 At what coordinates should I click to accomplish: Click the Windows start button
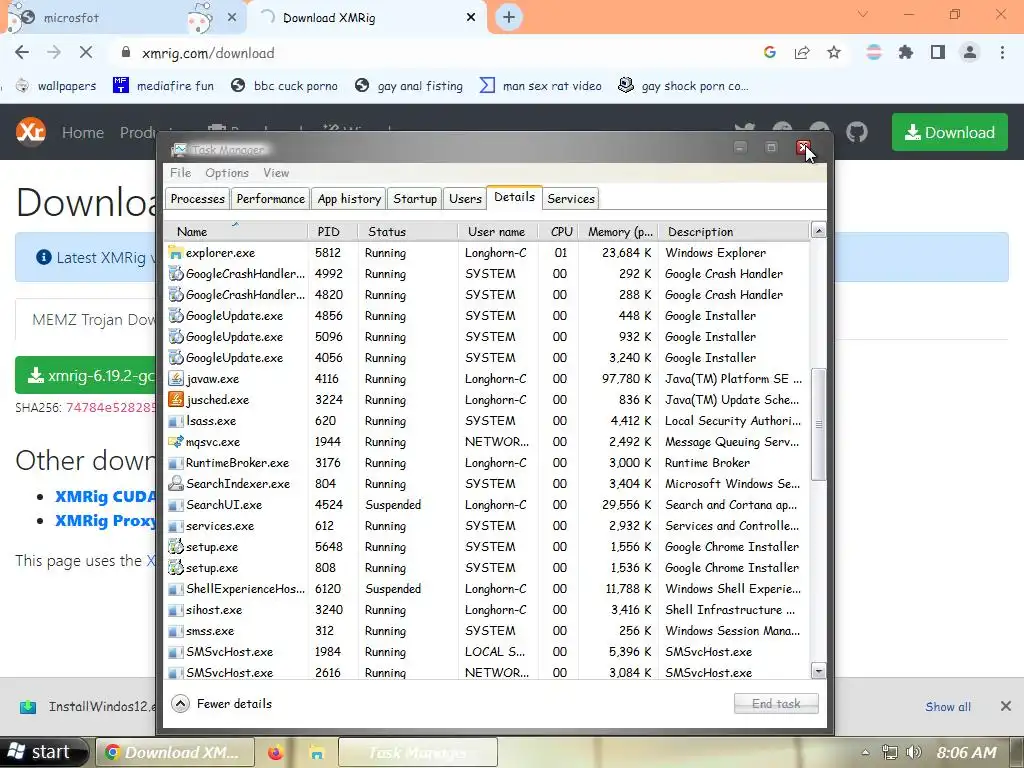tap(44, 752)
